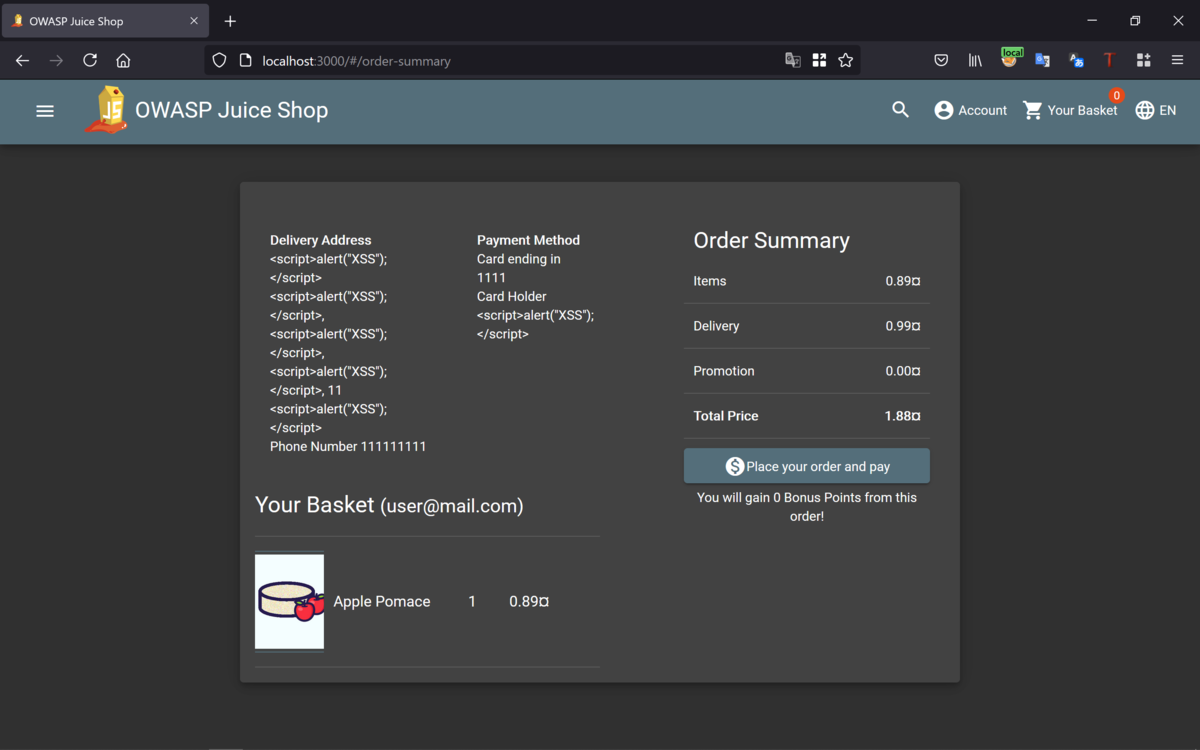The width and height of the screenshot is (1200, 750).
Task: Click the globe language icon
Action: tap(1145, 110)
